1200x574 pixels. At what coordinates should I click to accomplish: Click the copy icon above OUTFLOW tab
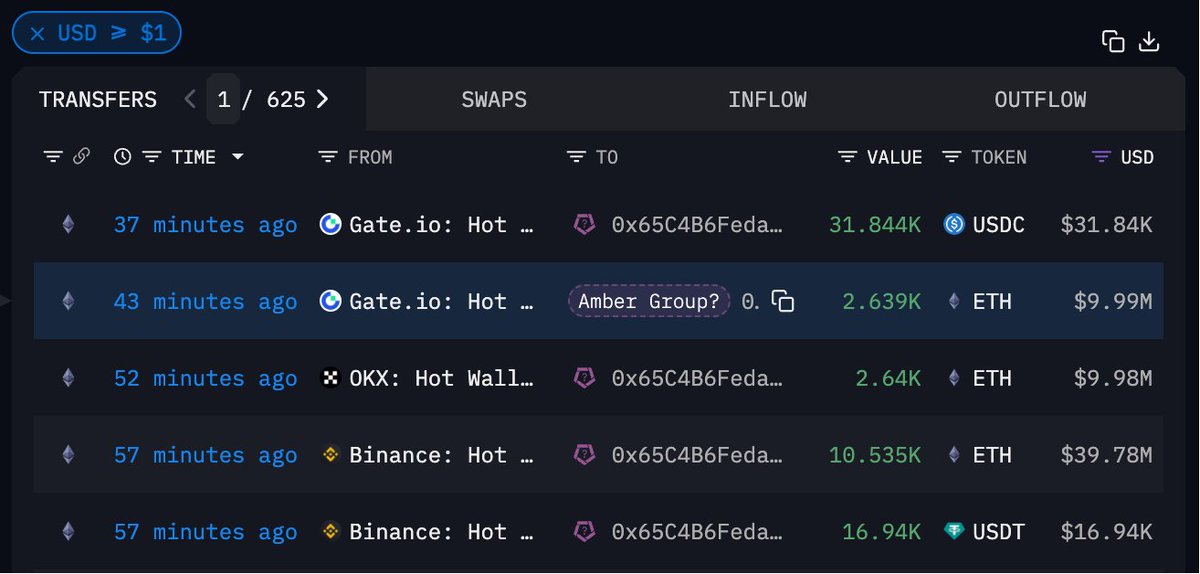[1113, 41]
